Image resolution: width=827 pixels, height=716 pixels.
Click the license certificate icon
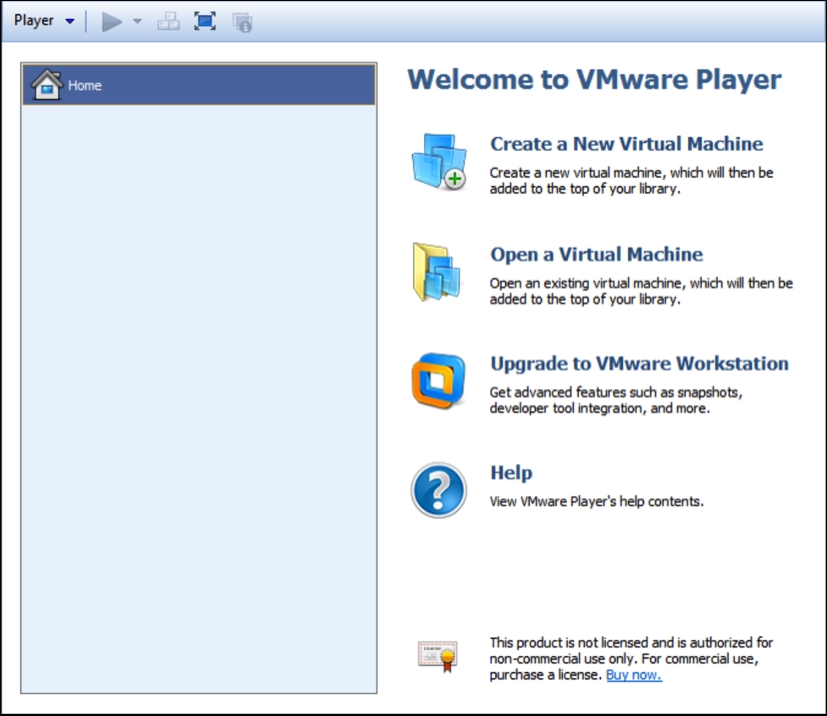click(x=438, y=656)
